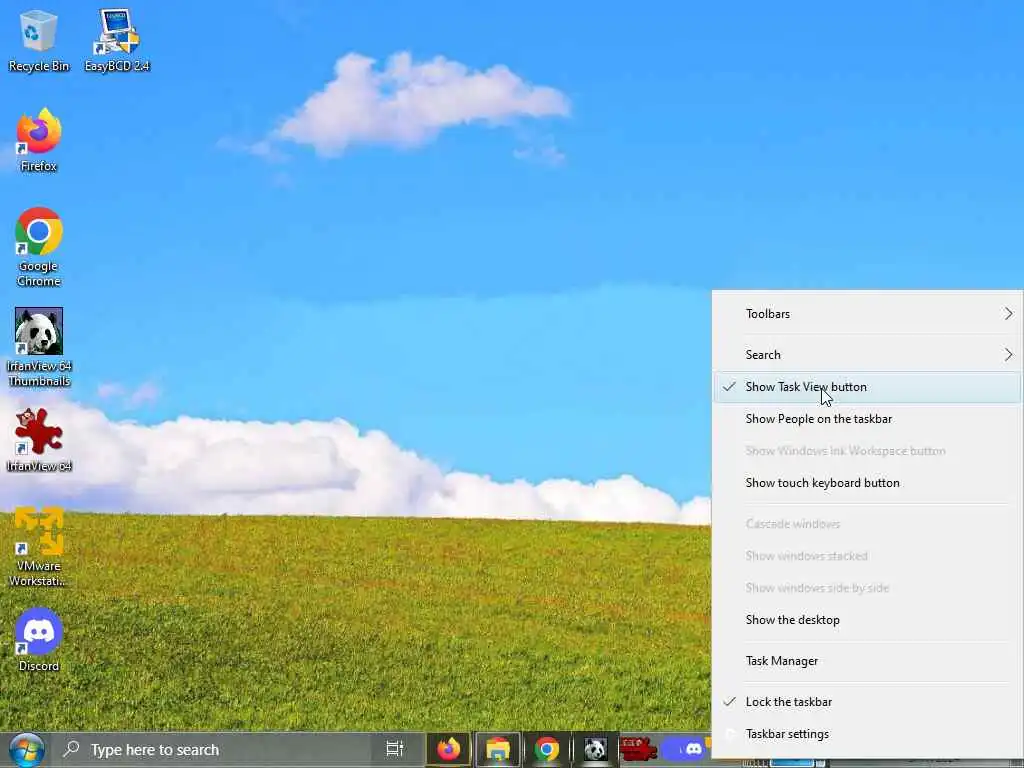Open the red IrfanView taskbar icon
This screenshot has height=768, width=1024.
point(637,749)
